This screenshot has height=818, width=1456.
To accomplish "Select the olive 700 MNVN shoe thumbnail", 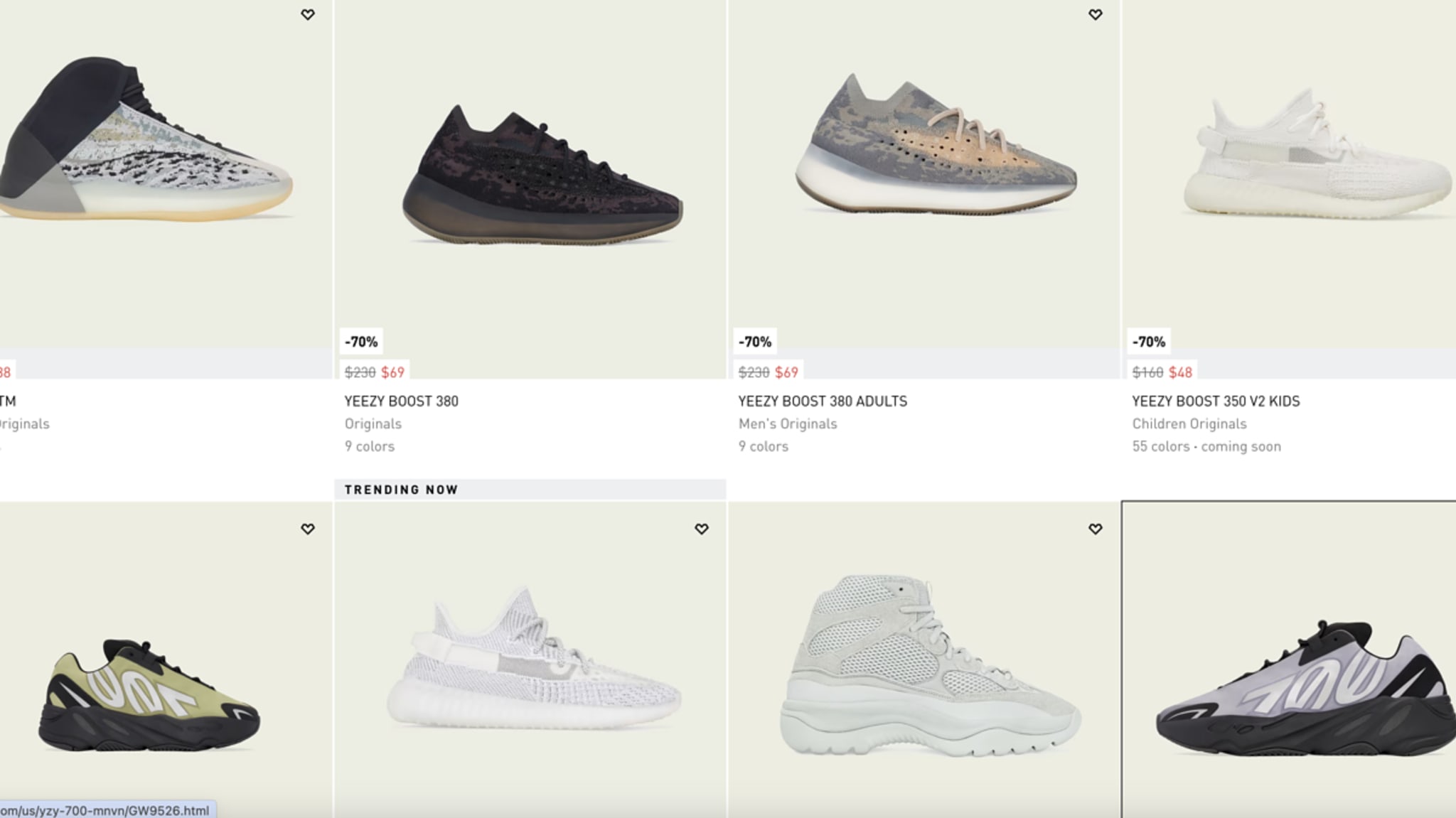I will 149,696.
